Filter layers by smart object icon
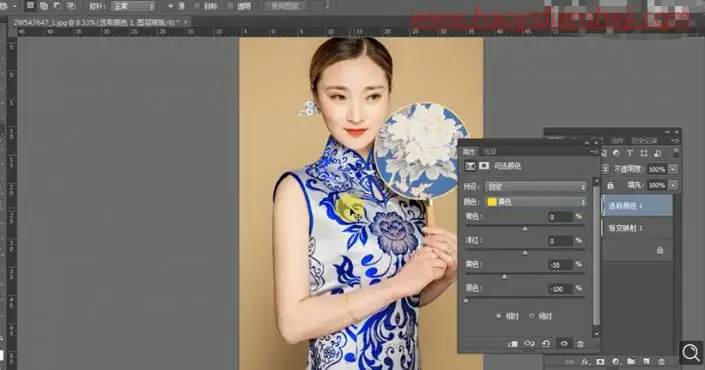This screenshot has width=705, height=370. point(657,153)
